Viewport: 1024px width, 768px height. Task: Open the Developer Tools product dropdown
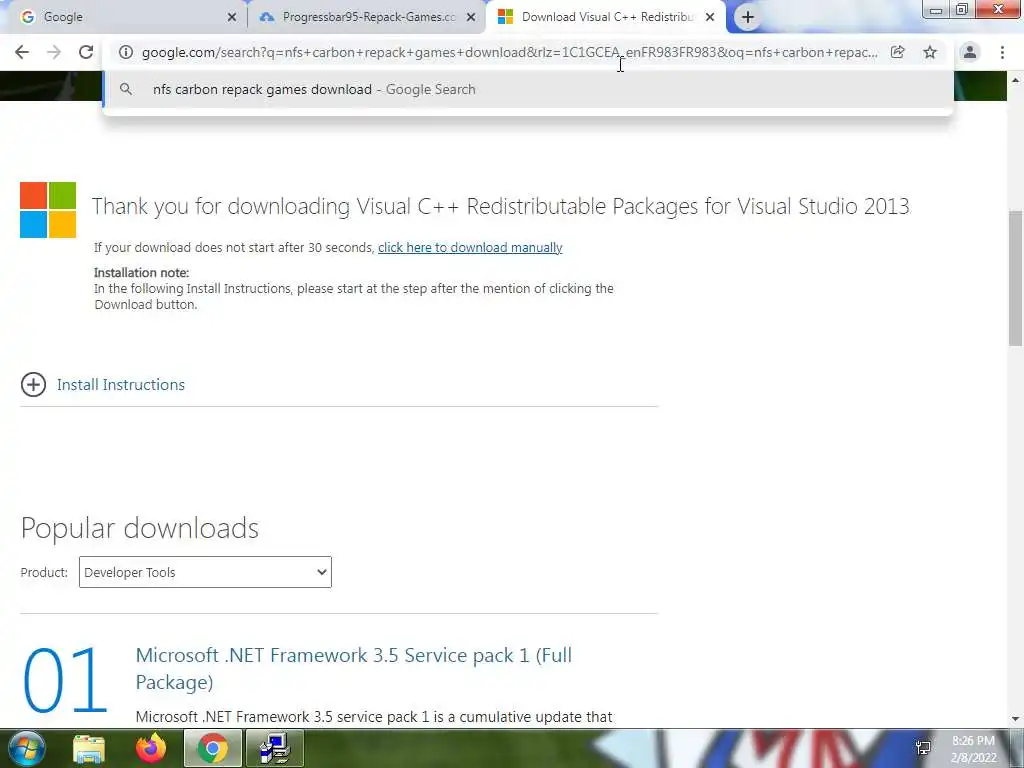[205, 572]
